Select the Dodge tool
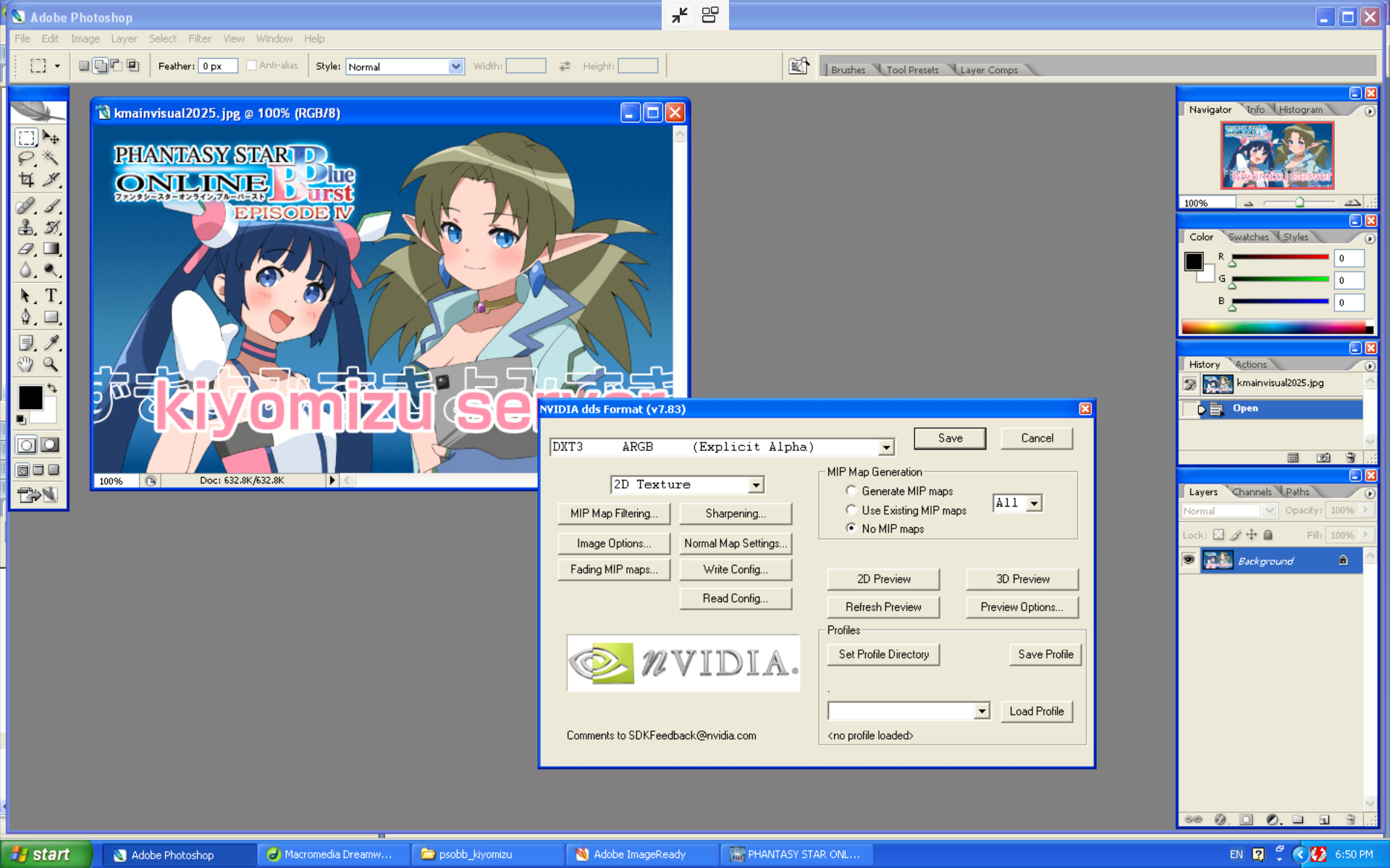 pos(51,270)
